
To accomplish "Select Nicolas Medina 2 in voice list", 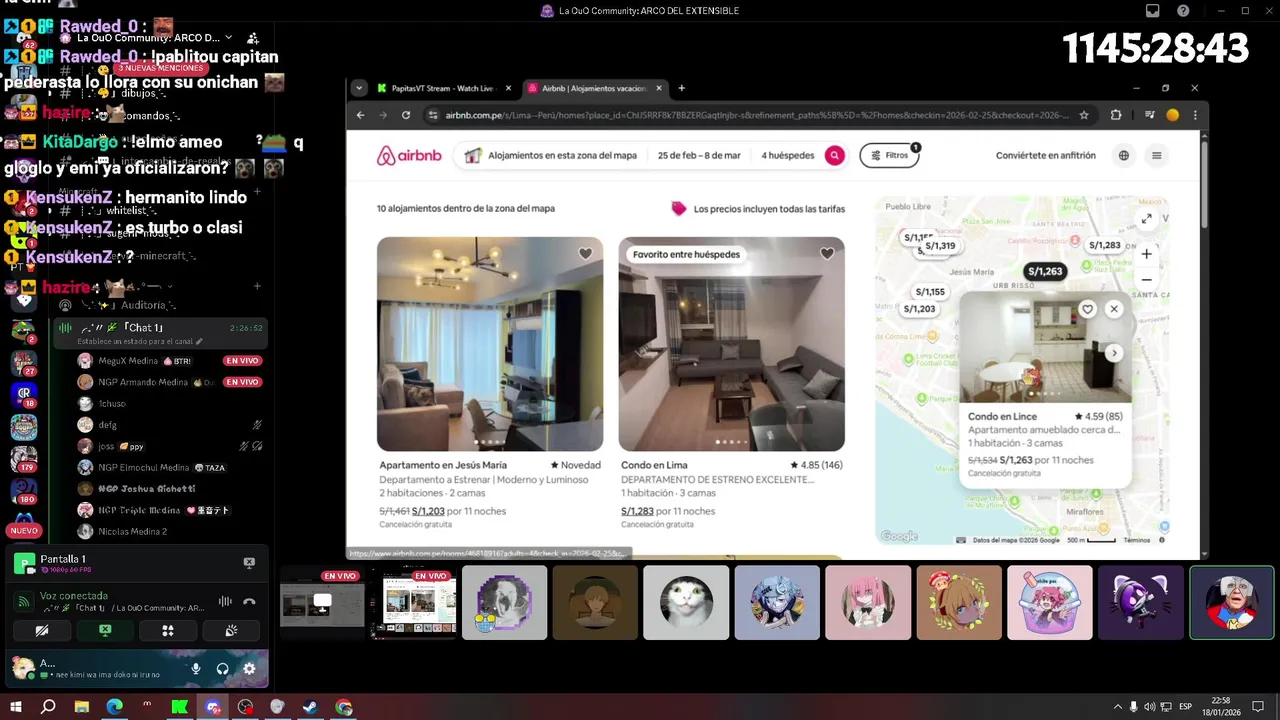I will pyautogui.click(x=170, y=531).
